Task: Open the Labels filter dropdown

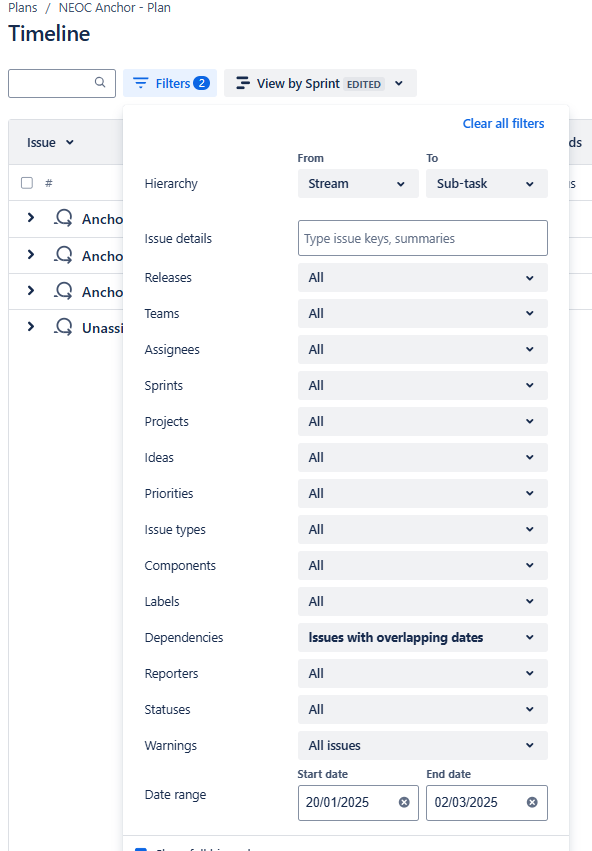Action: click(x=423, y=601)
